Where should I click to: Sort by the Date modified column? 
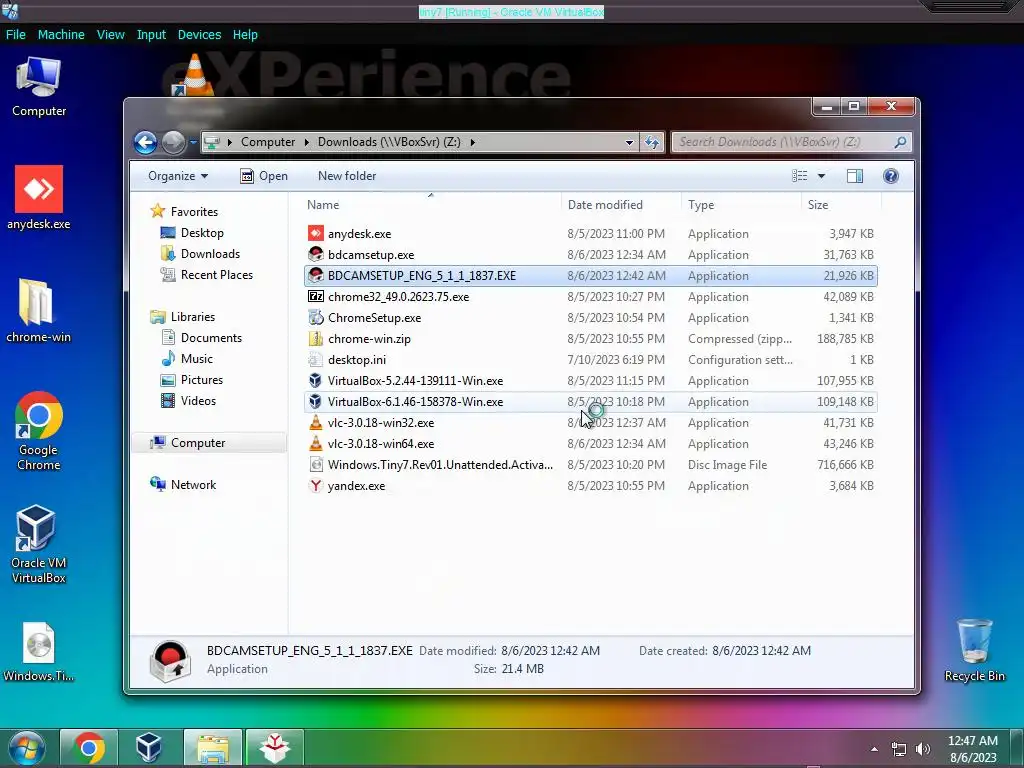(x=621, y=204)
